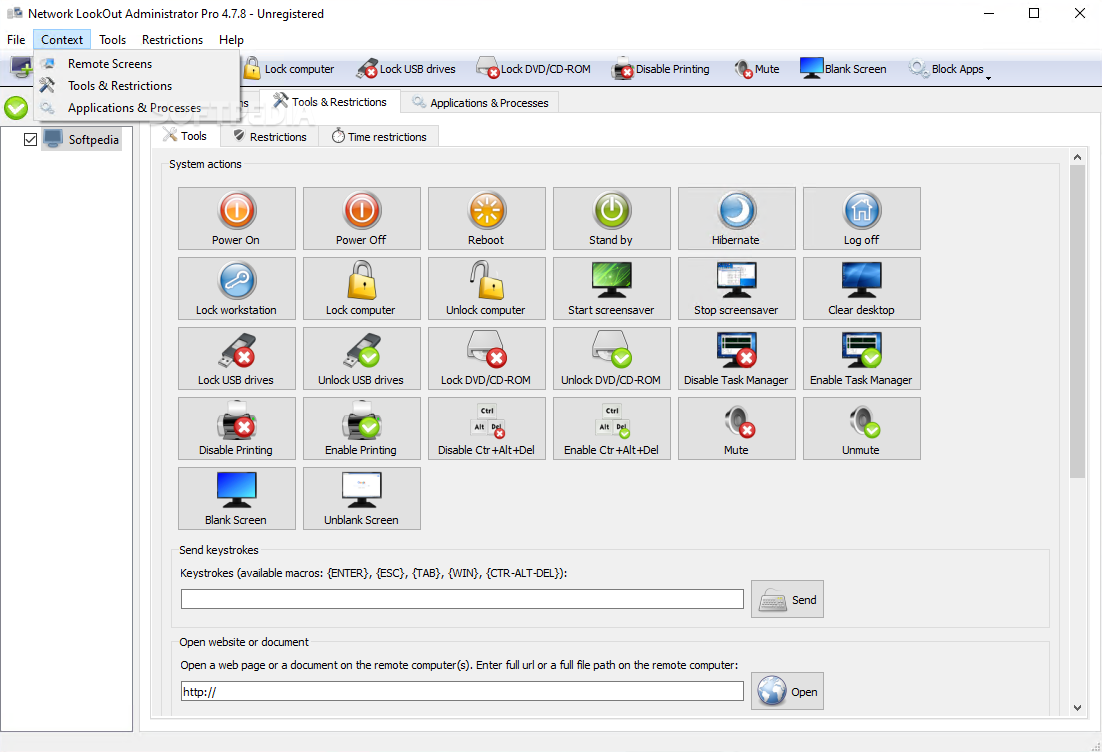Put remote computer in Stand by
Viewport: 1102px width, 752px height.
point(611,218)
